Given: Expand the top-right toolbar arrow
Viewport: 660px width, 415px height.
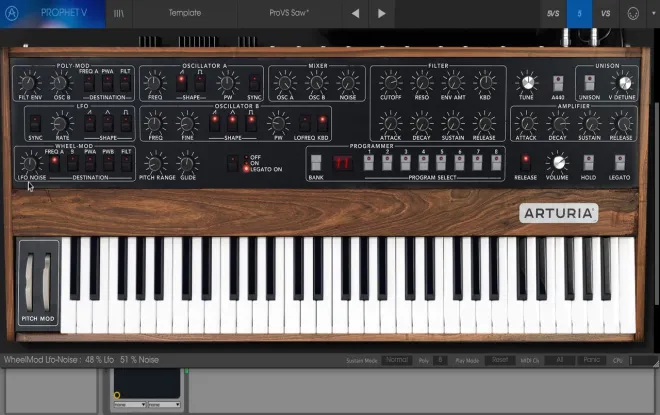Looking at the screenshot, I should click(653, 13).
